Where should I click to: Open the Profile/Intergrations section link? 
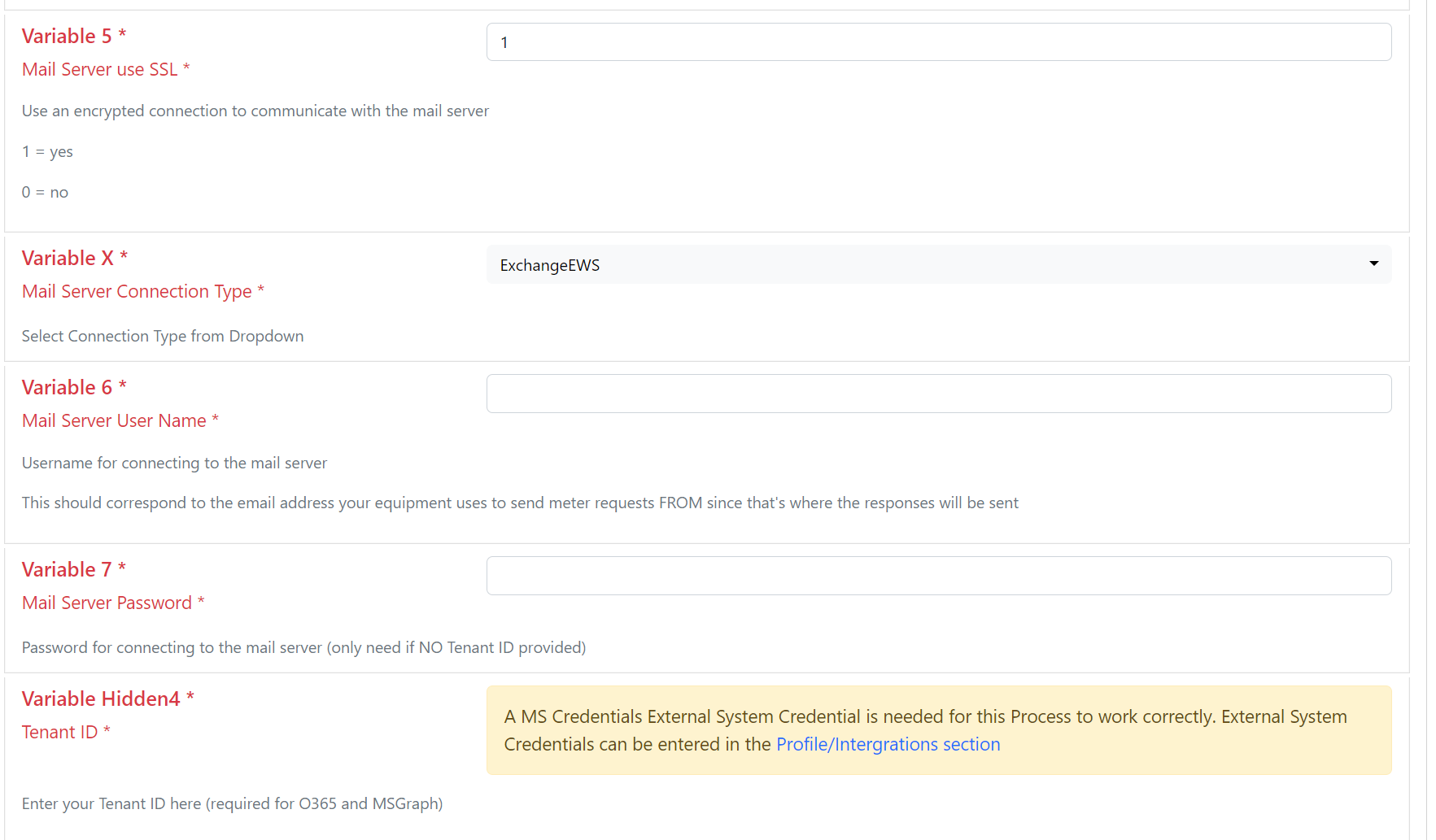[888, 744]
